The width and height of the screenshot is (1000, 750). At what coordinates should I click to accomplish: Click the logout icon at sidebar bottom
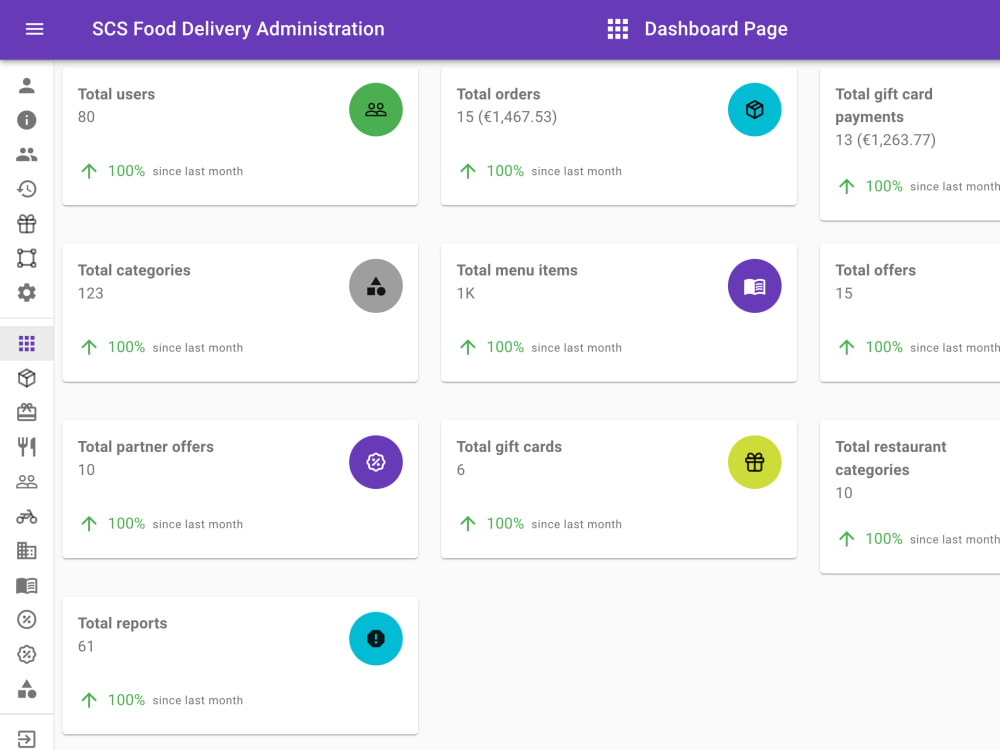pos(27,739)
